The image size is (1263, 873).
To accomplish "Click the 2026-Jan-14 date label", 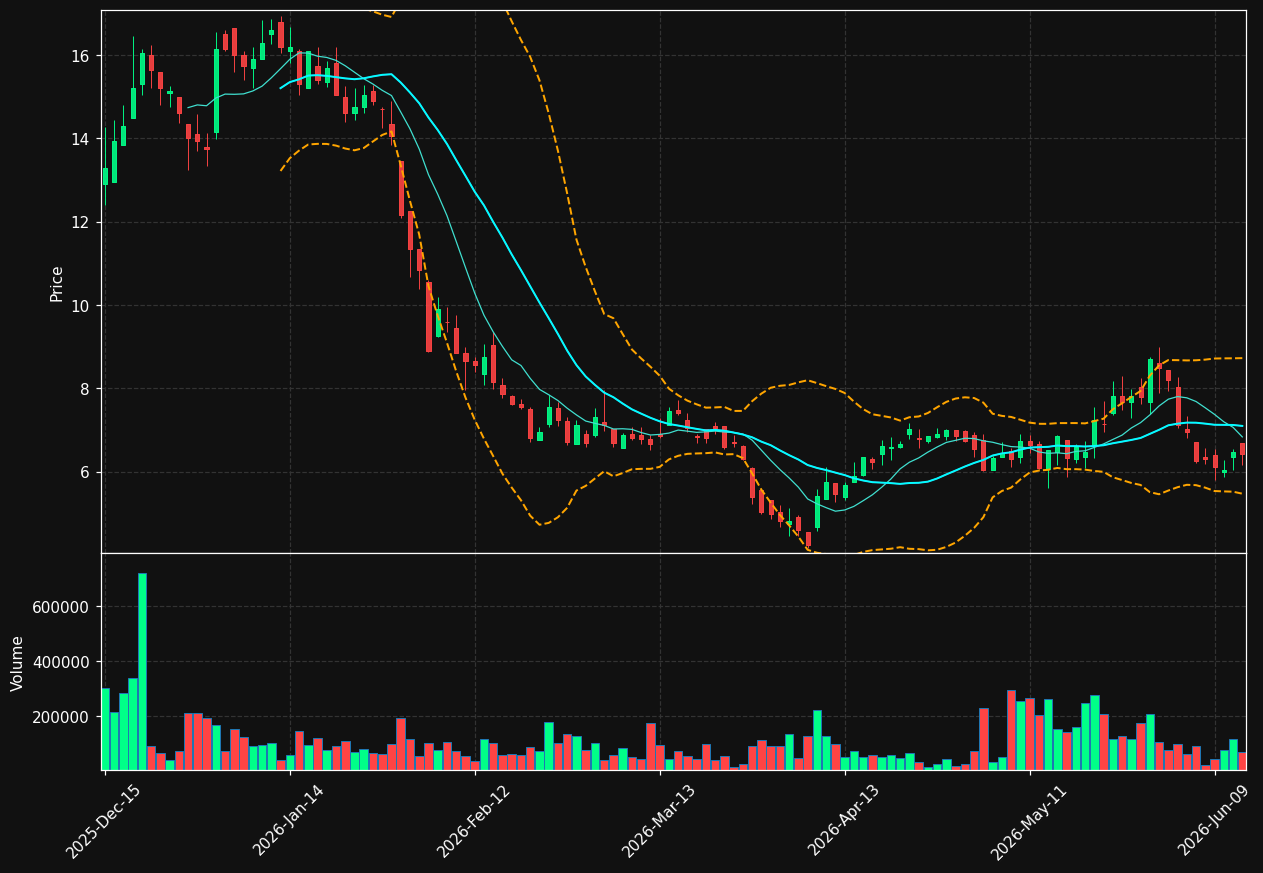I will pos(288,821).
